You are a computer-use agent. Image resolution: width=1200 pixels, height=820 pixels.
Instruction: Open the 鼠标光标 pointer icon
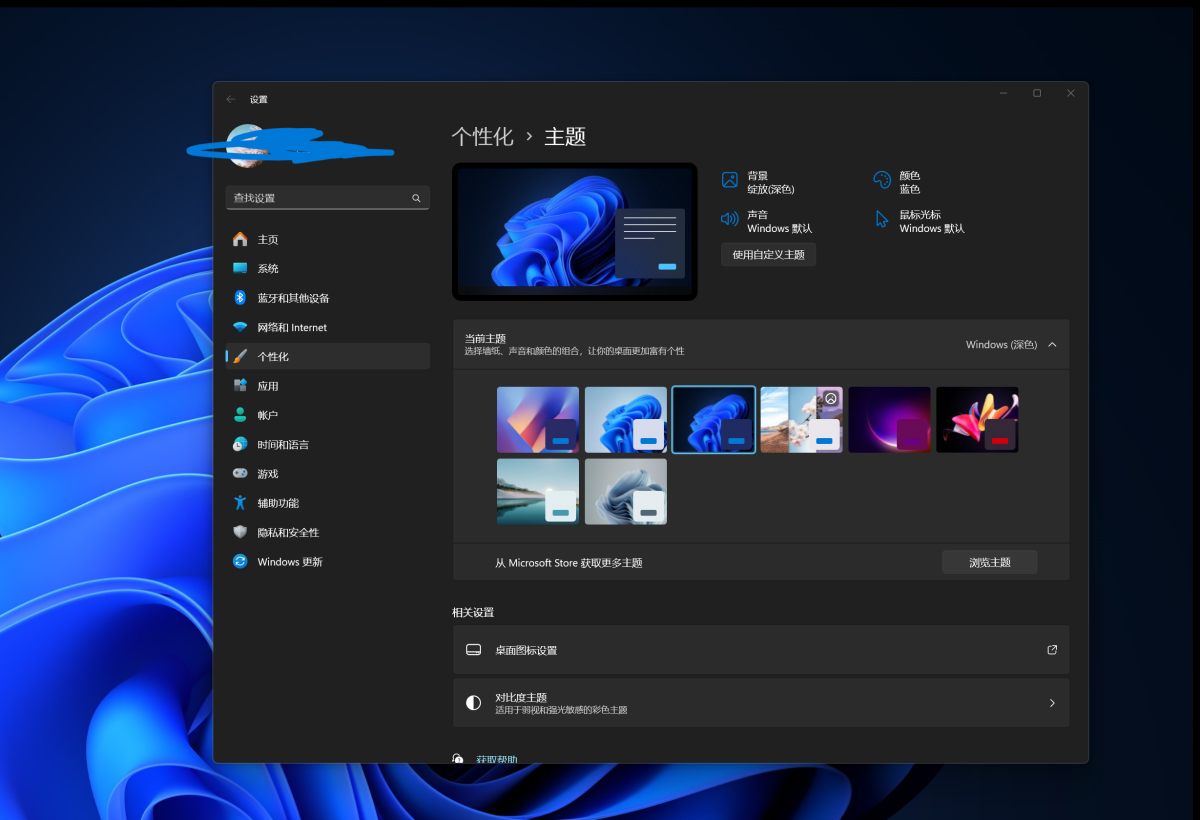882,220
